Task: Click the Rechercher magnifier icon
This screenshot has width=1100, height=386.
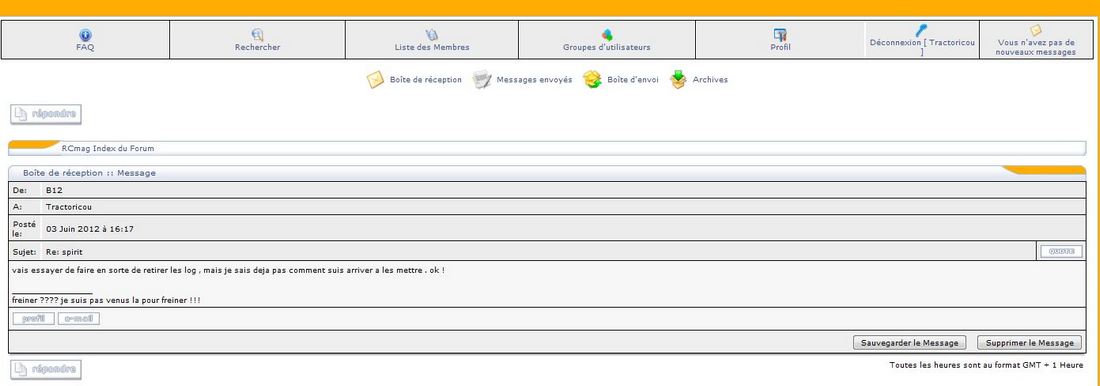Action: 257,34
